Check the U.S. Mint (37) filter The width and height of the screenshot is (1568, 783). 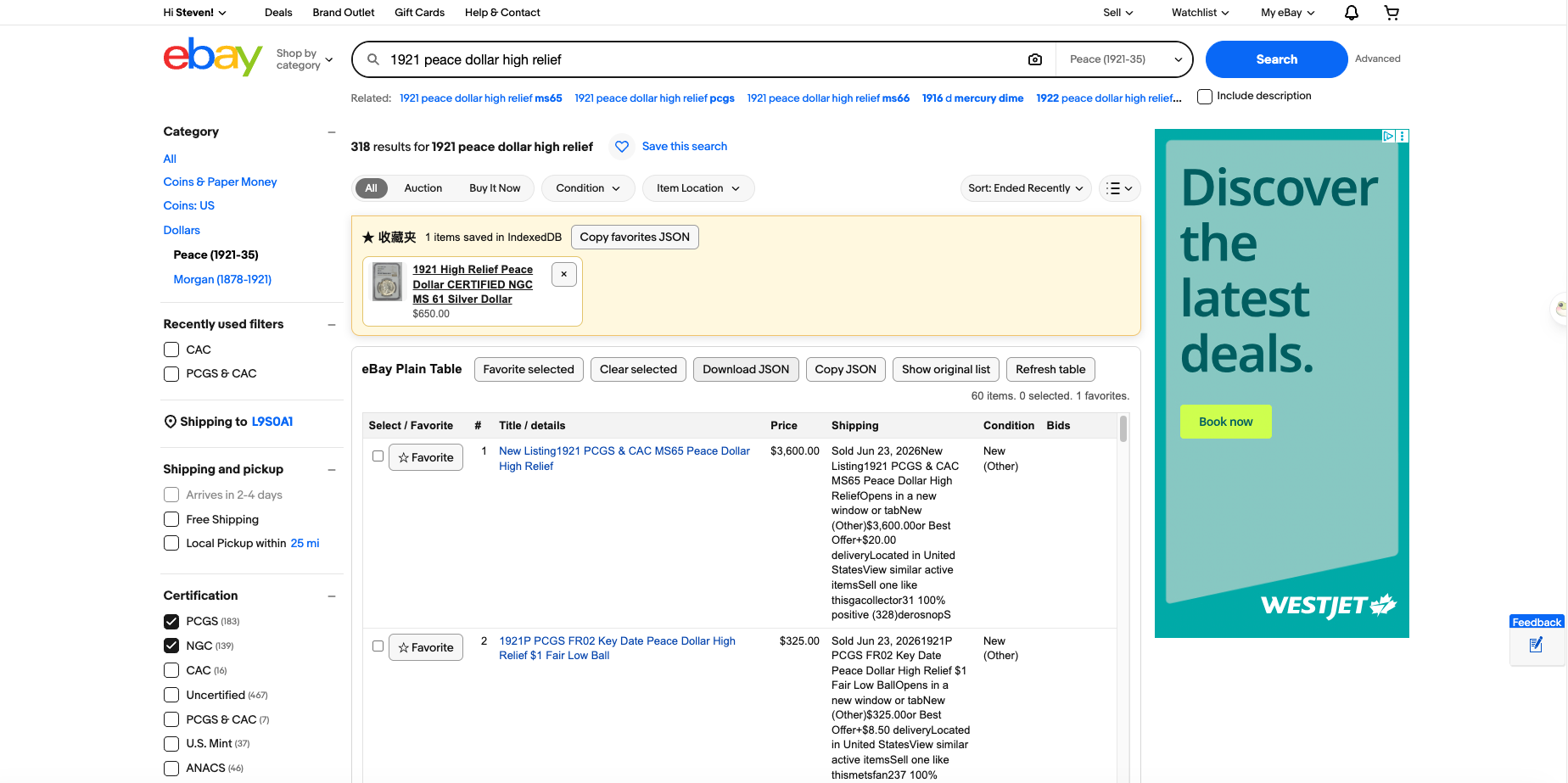[x=171, y=744]
